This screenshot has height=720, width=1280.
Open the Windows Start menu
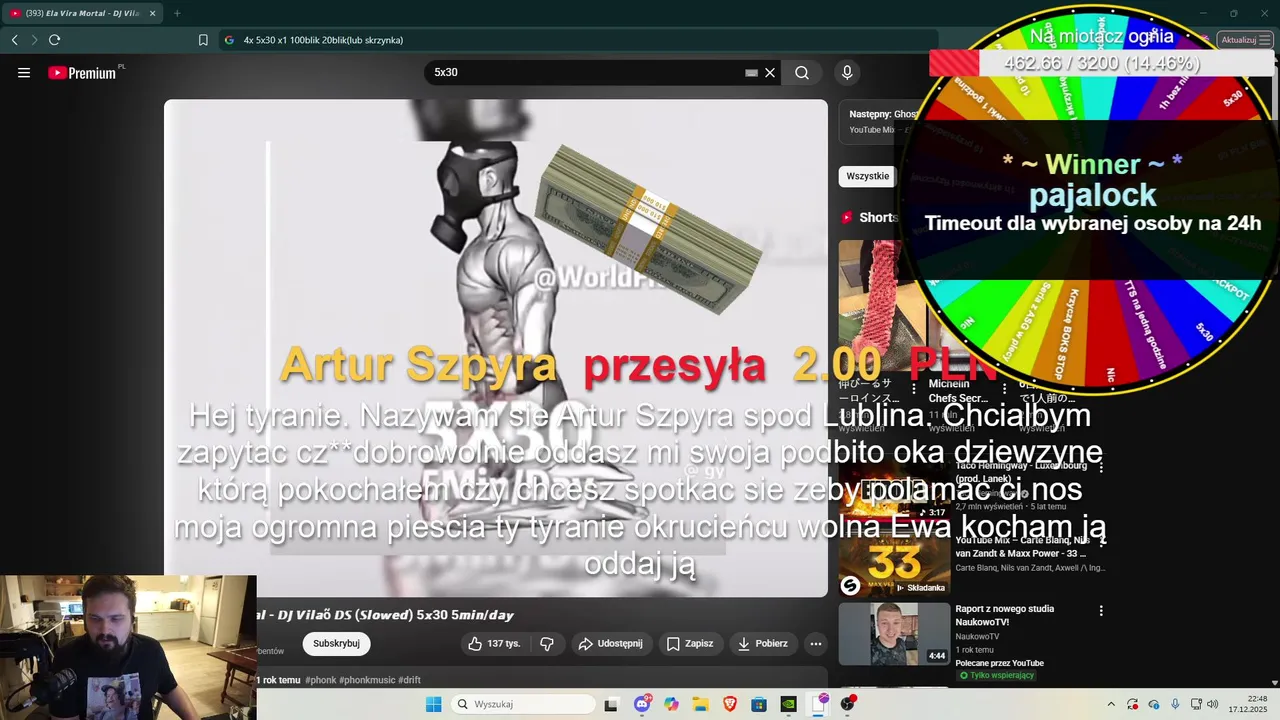click(x=433, y=704)
